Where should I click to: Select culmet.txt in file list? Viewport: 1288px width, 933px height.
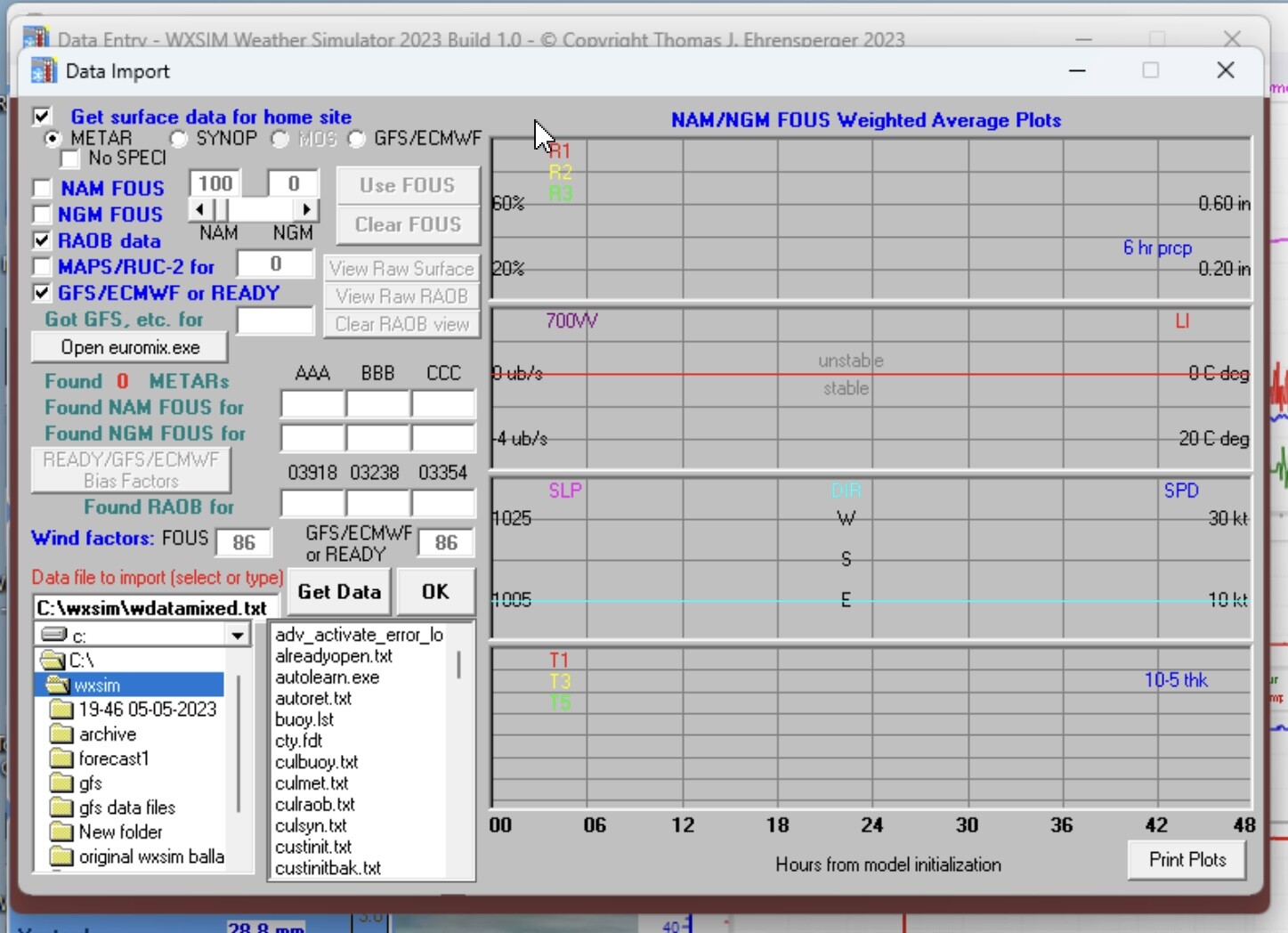(312, 783)
